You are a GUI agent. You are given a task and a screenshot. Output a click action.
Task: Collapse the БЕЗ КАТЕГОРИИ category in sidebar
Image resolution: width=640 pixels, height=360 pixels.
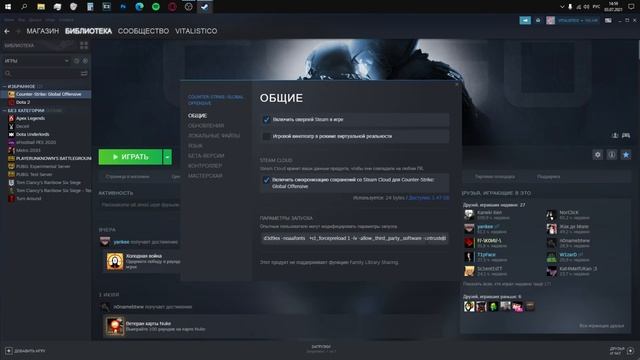(4, 111)
